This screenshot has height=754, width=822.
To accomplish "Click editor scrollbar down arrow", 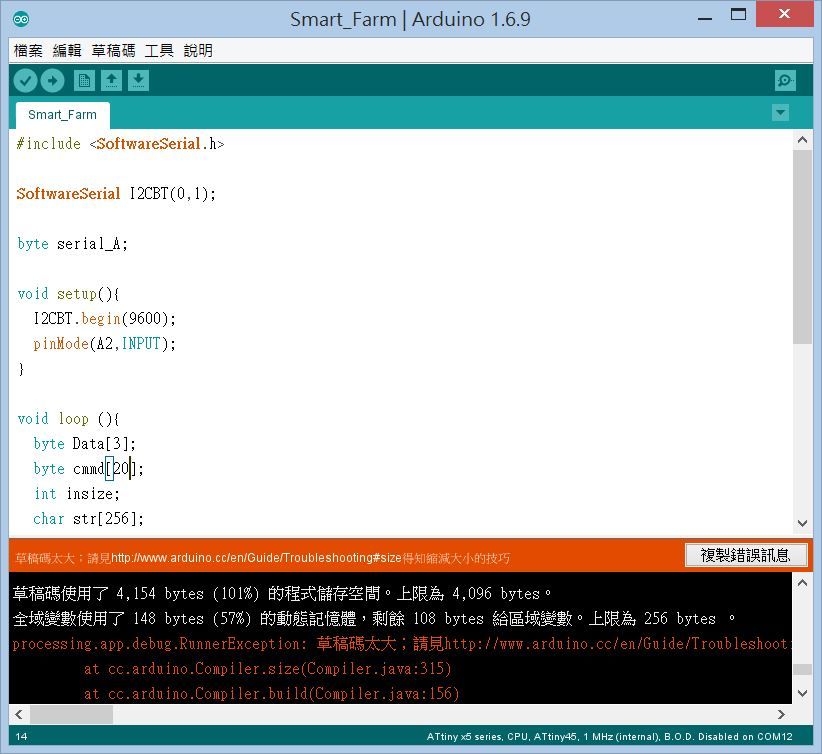I will (x=802, y=523).
